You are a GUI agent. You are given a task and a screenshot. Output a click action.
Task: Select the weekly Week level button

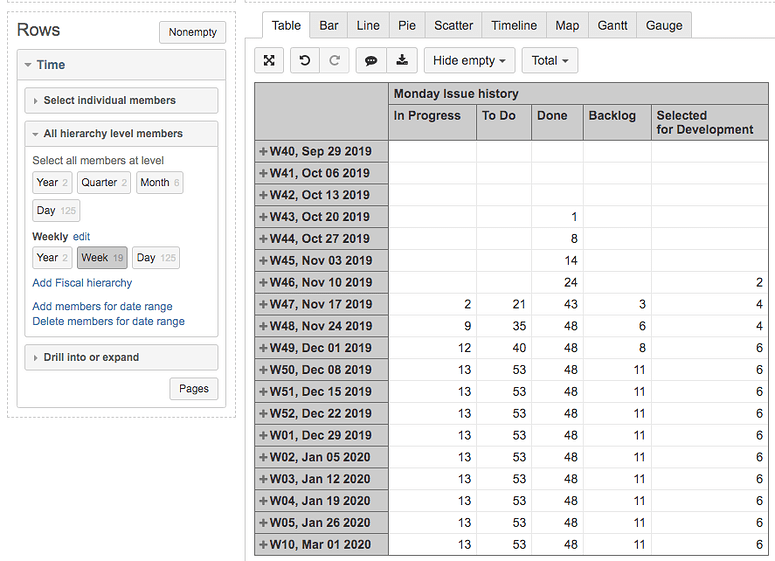101,258
